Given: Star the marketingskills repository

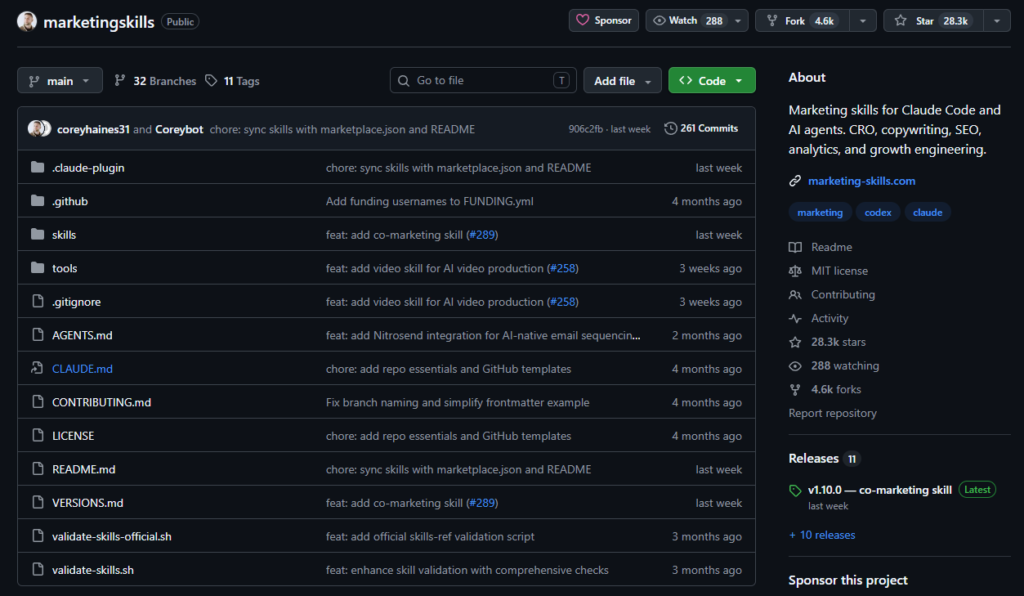Looking at the screenshot, I should [x=933, y=21].
